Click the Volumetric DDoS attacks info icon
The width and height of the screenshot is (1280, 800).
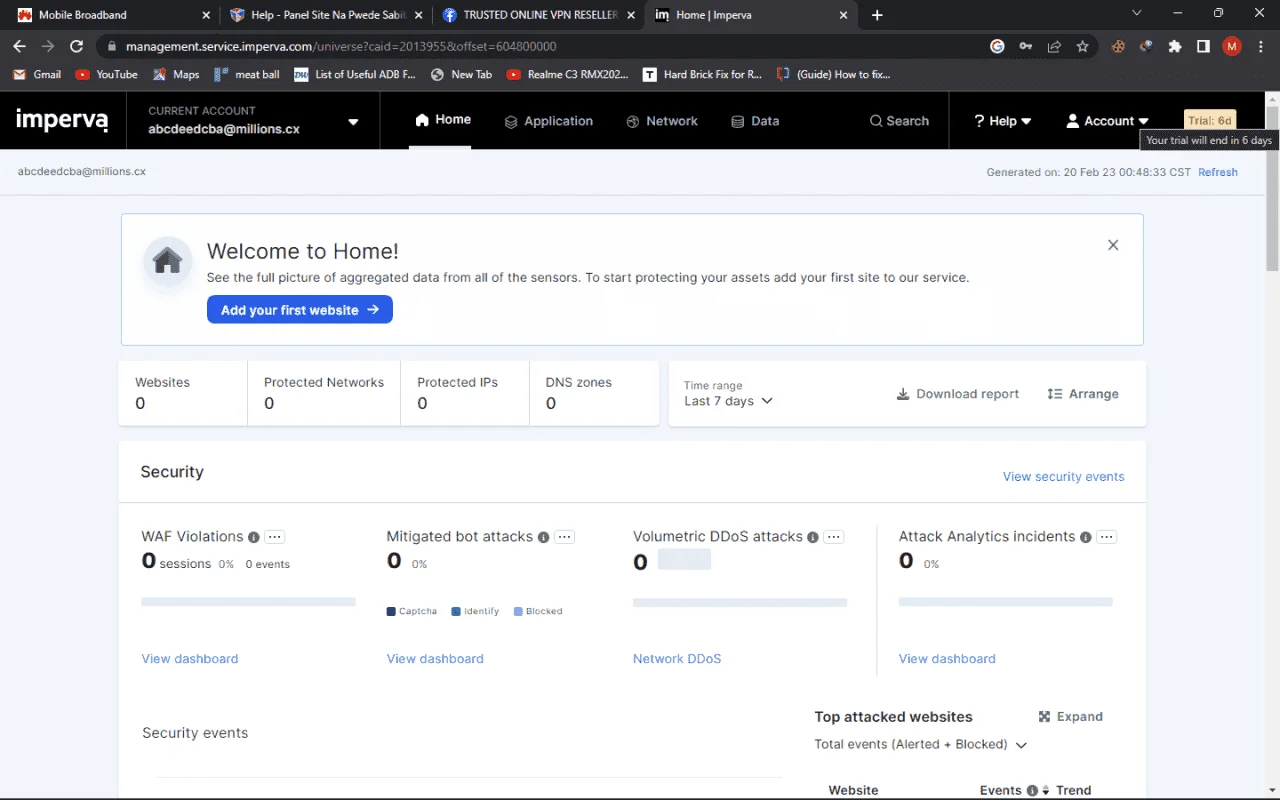click(x=813, y=537)
